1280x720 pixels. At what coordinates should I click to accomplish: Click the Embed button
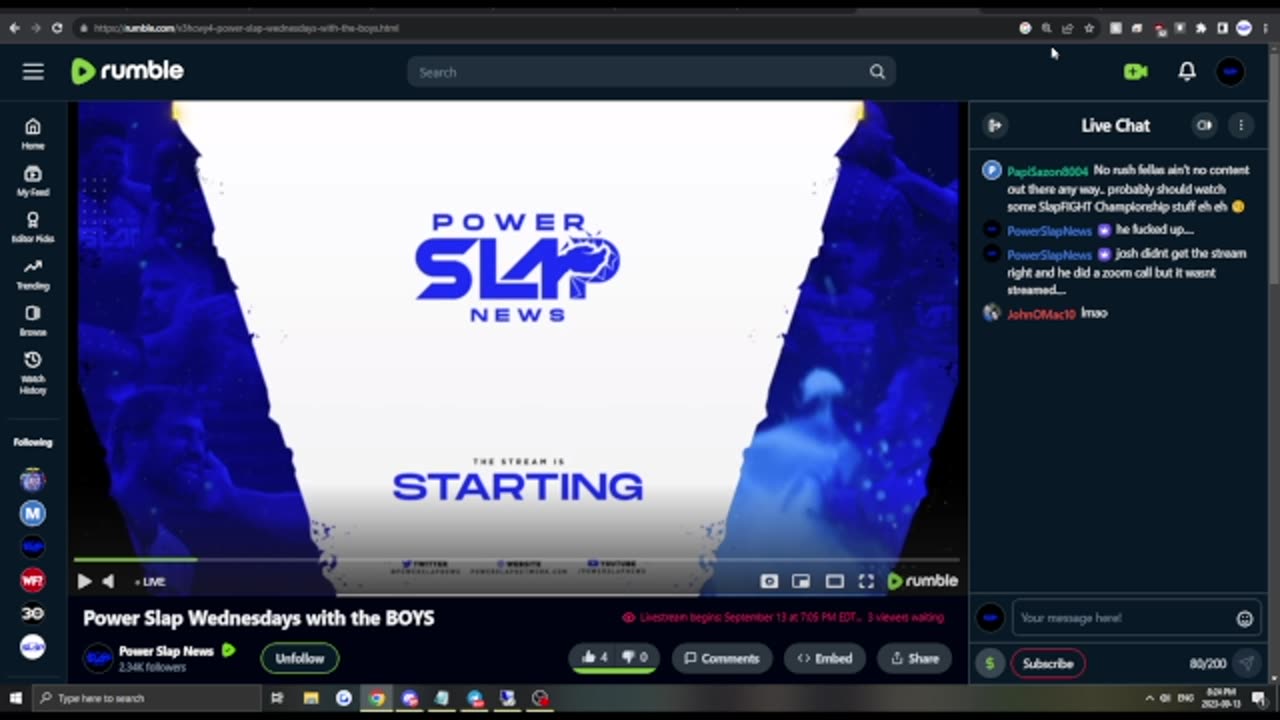coord(825,658)
